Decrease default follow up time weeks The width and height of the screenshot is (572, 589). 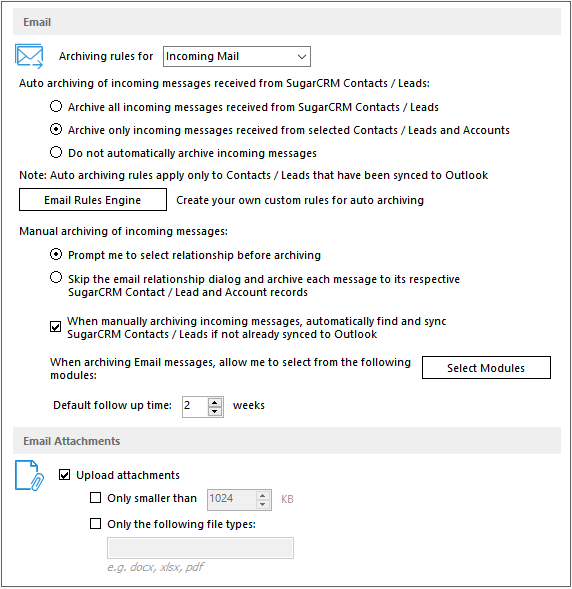tap(214, 411)
